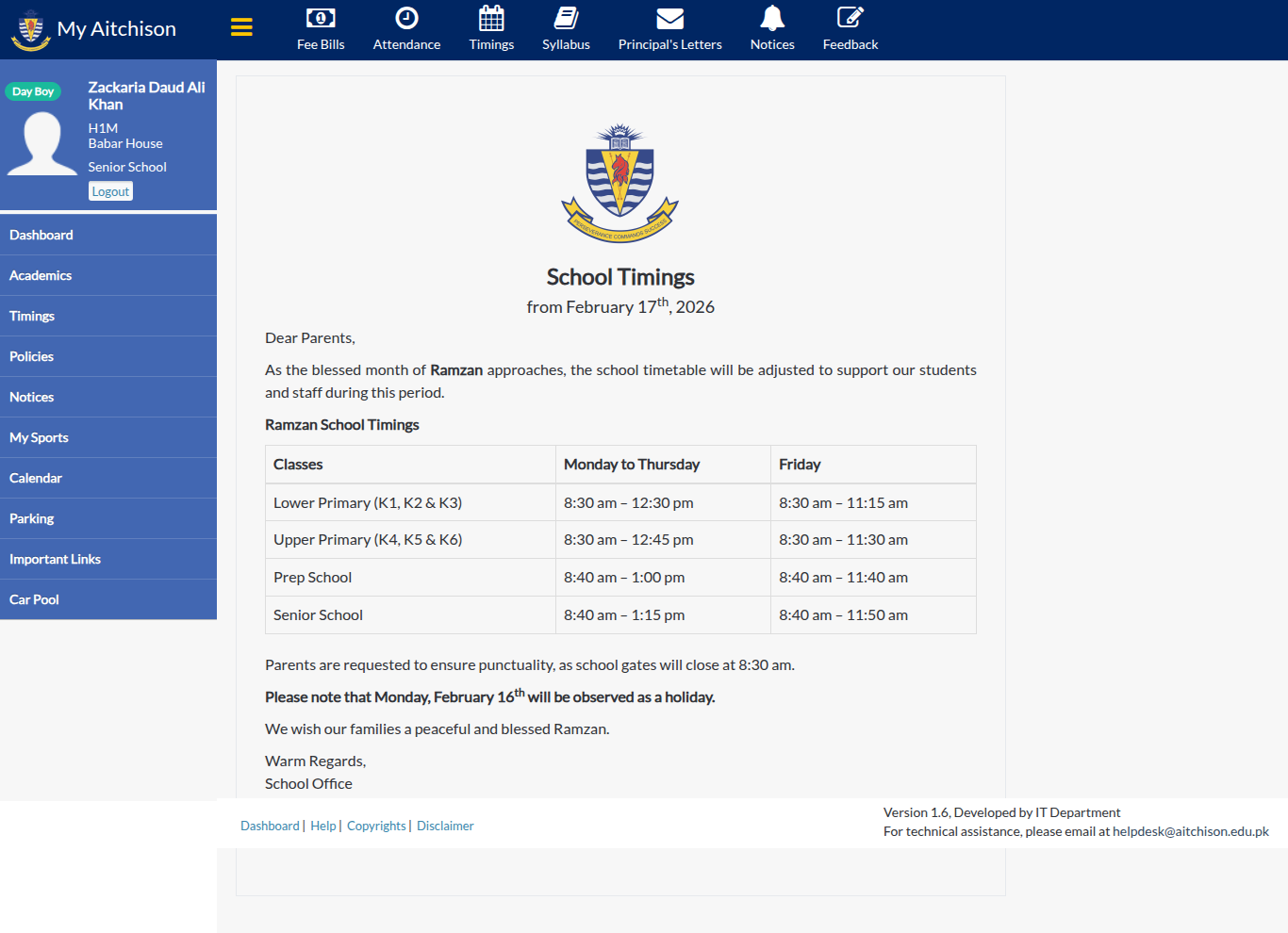Viewport: 1288px width, 933px height.
Task: Open the Fee Bills money icon
Action: click(321, 18)
